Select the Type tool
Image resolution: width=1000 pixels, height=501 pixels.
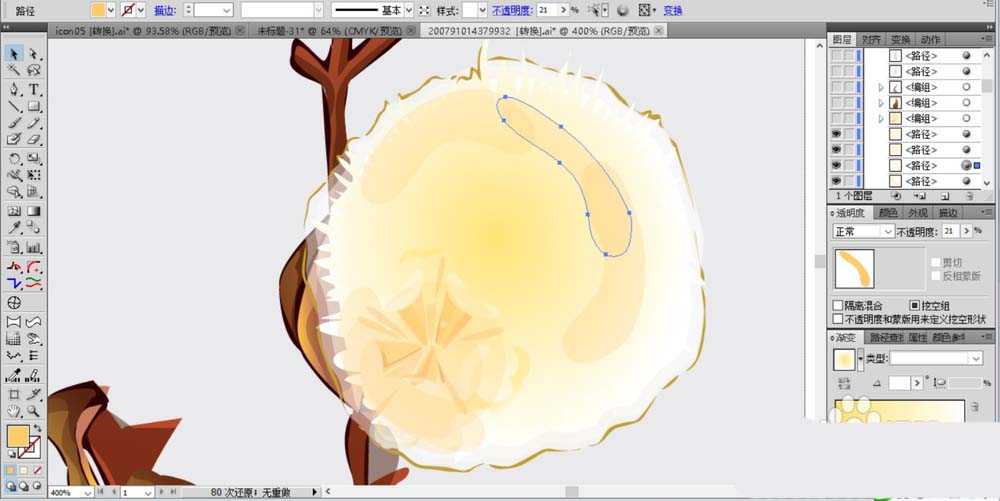(x=34, y=89)
